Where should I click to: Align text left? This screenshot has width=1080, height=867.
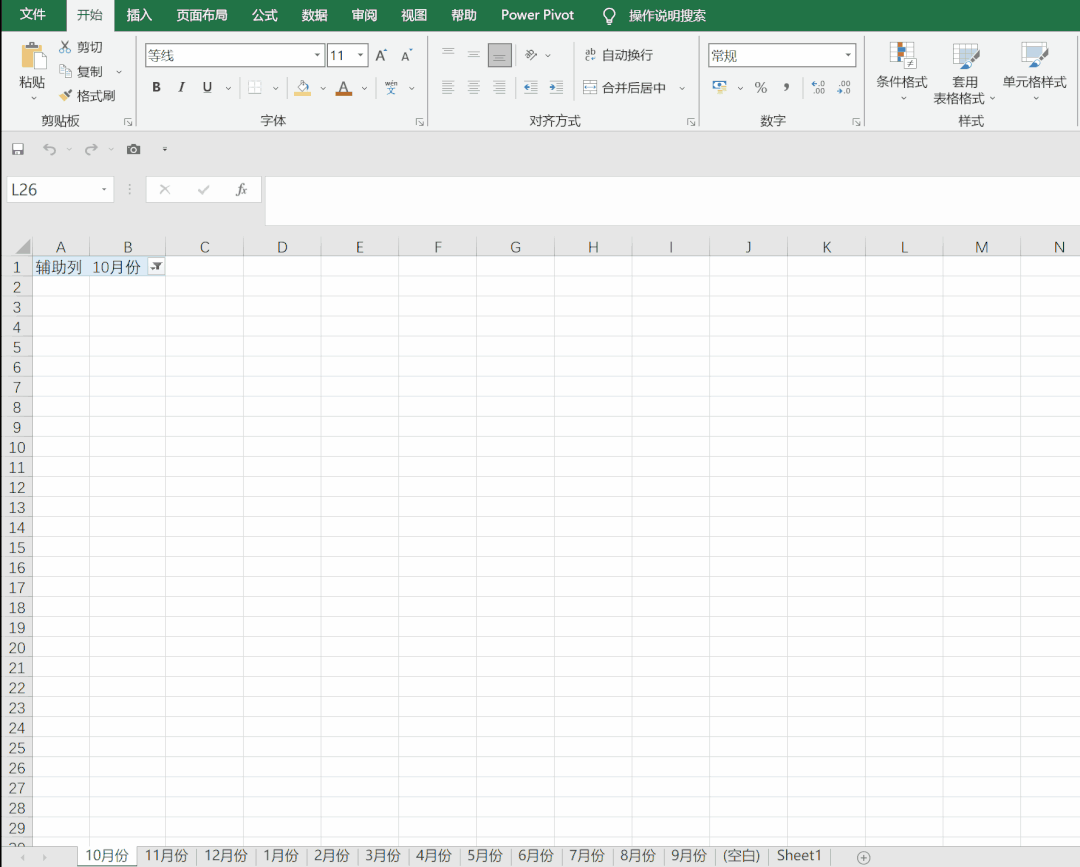[x=448, y=87]
